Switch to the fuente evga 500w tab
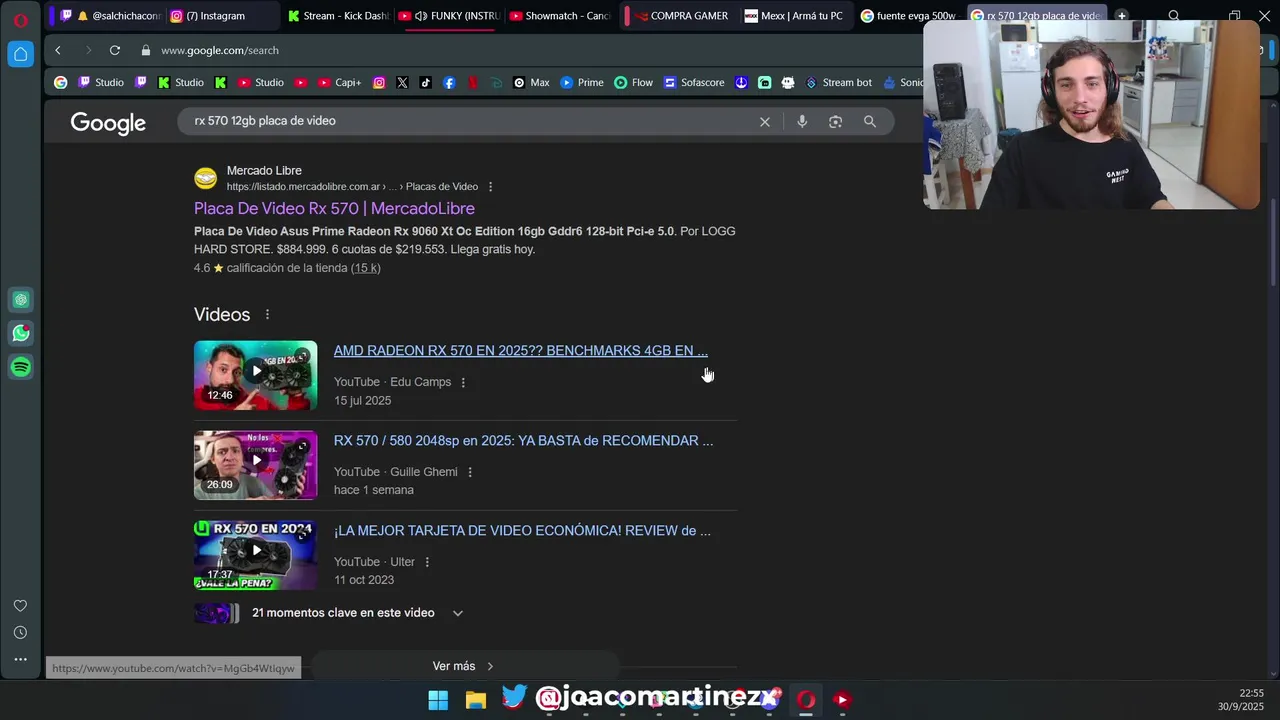1280x720 pixels. [x=909, y=16]
